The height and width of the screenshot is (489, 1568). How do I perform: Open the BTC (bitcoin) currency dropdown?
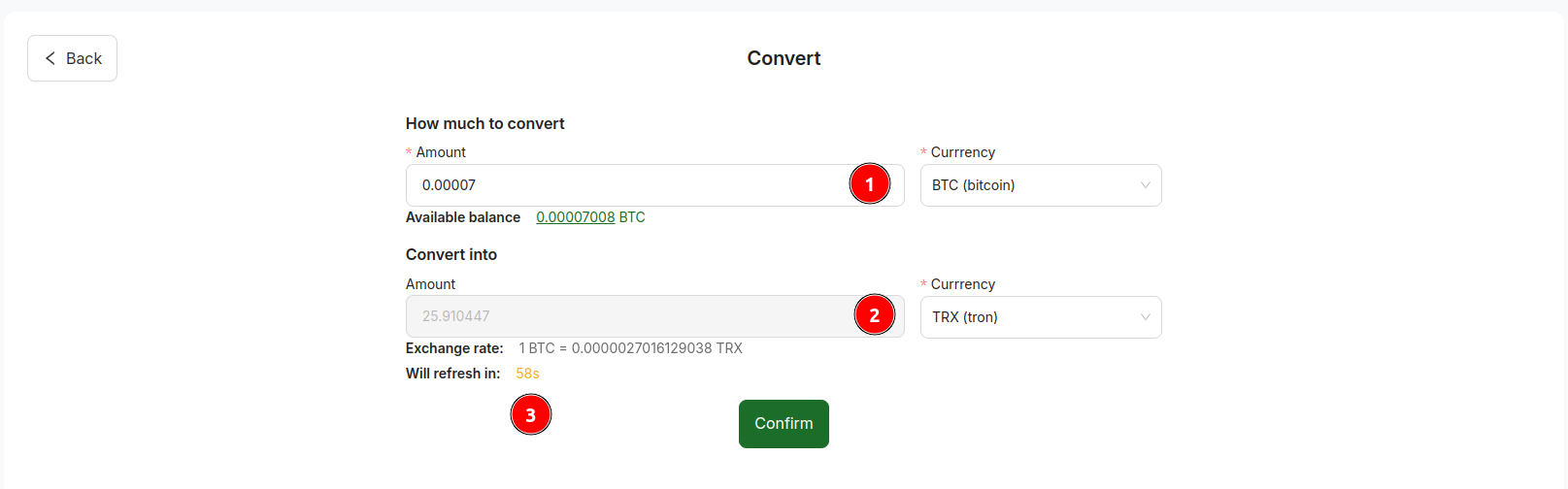point(1041,185)
